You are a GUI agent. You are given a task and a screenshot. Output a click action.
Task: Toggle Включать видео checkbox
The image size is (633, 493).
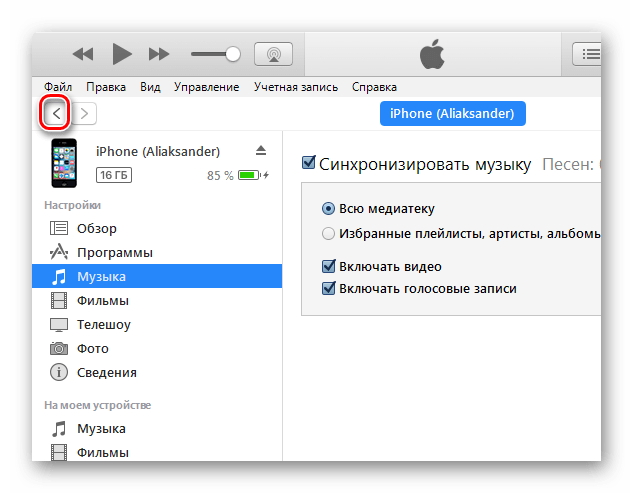pos(329,266)
